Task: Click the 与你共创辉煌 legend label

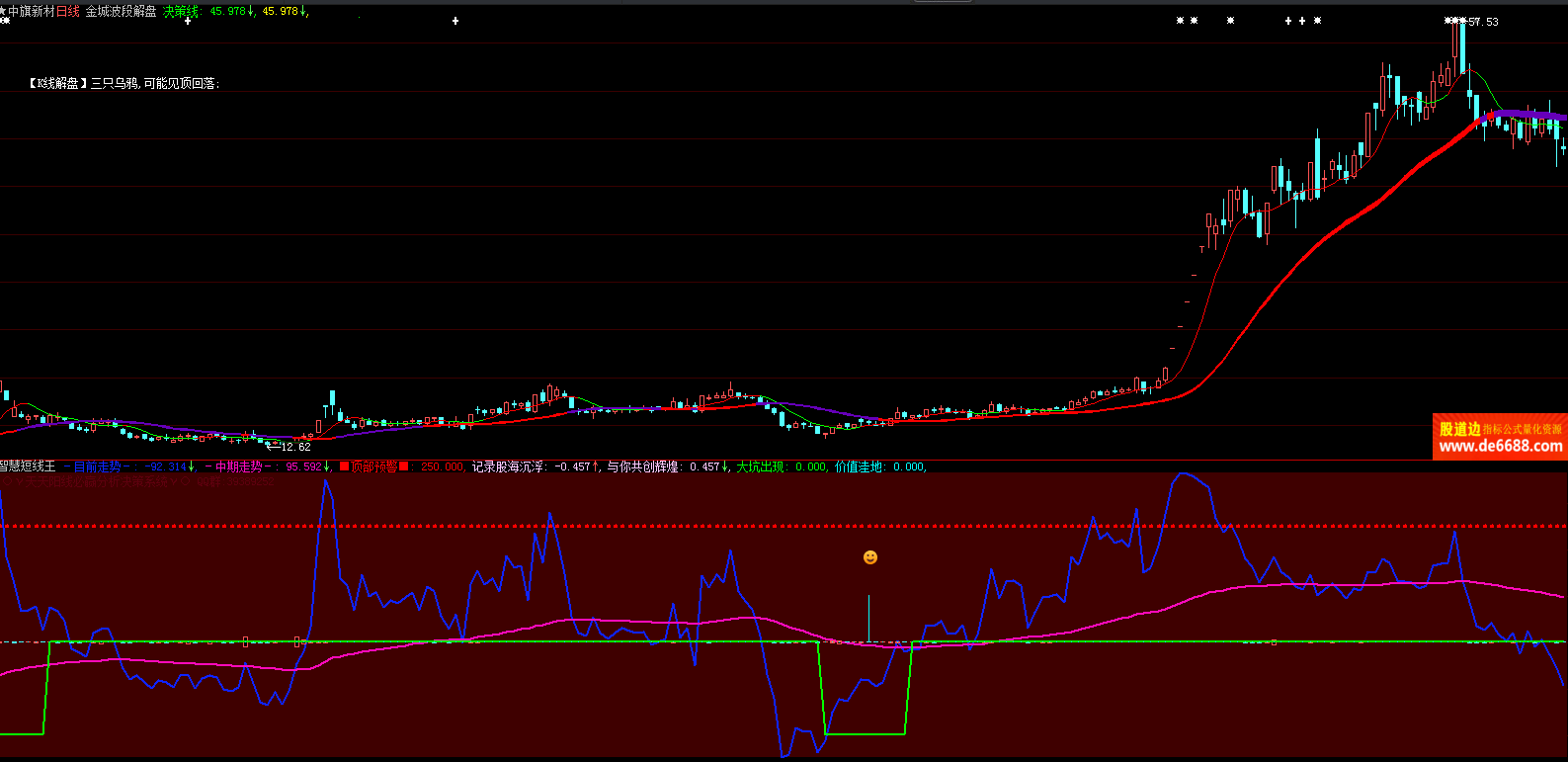Action: coord(644,466)
